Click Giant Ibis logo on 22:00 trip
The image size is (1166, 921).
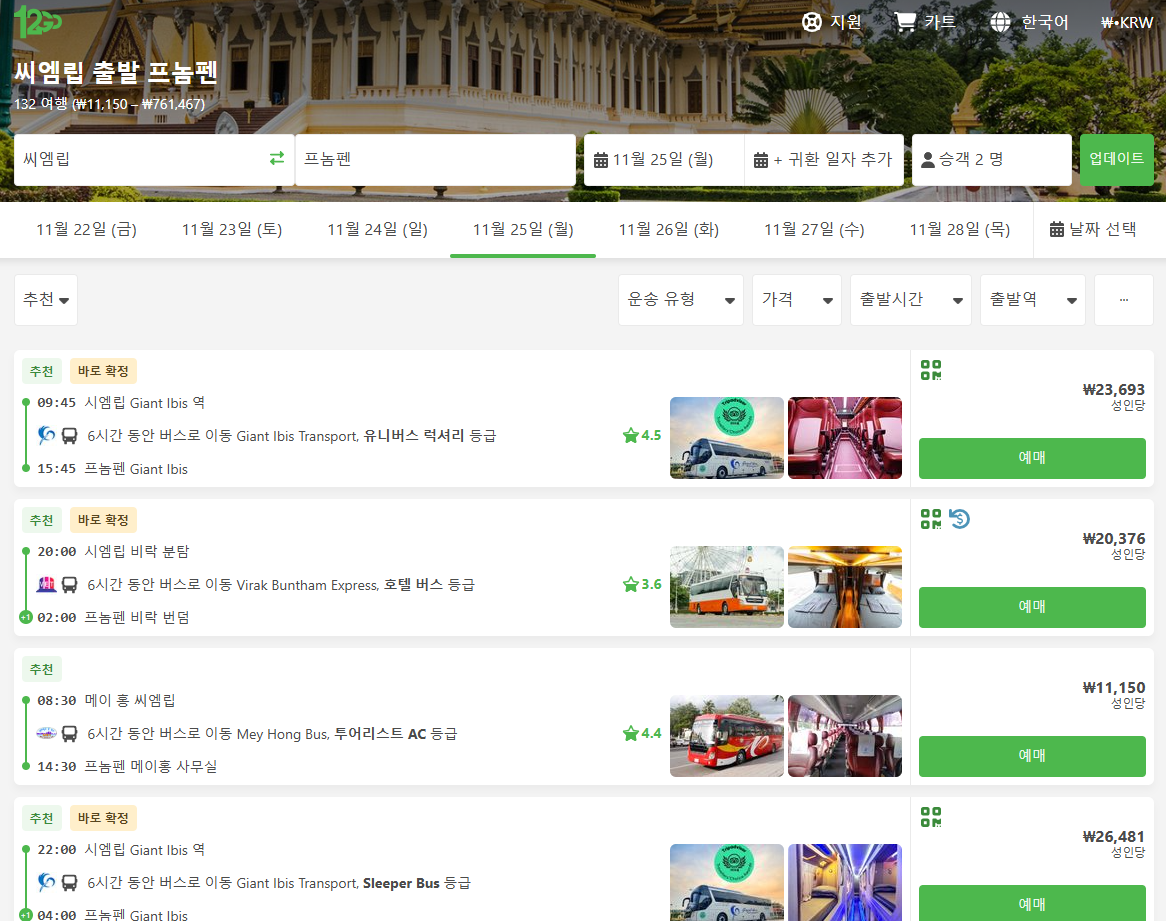[x=46, y=882]
